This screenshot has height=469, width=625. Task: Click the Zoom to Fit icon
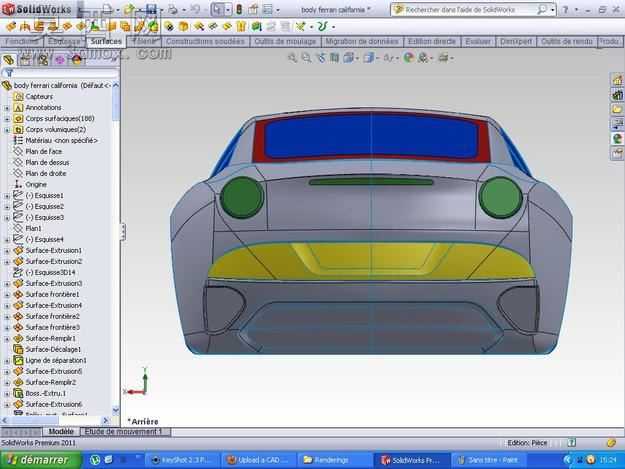click(293, 58)
